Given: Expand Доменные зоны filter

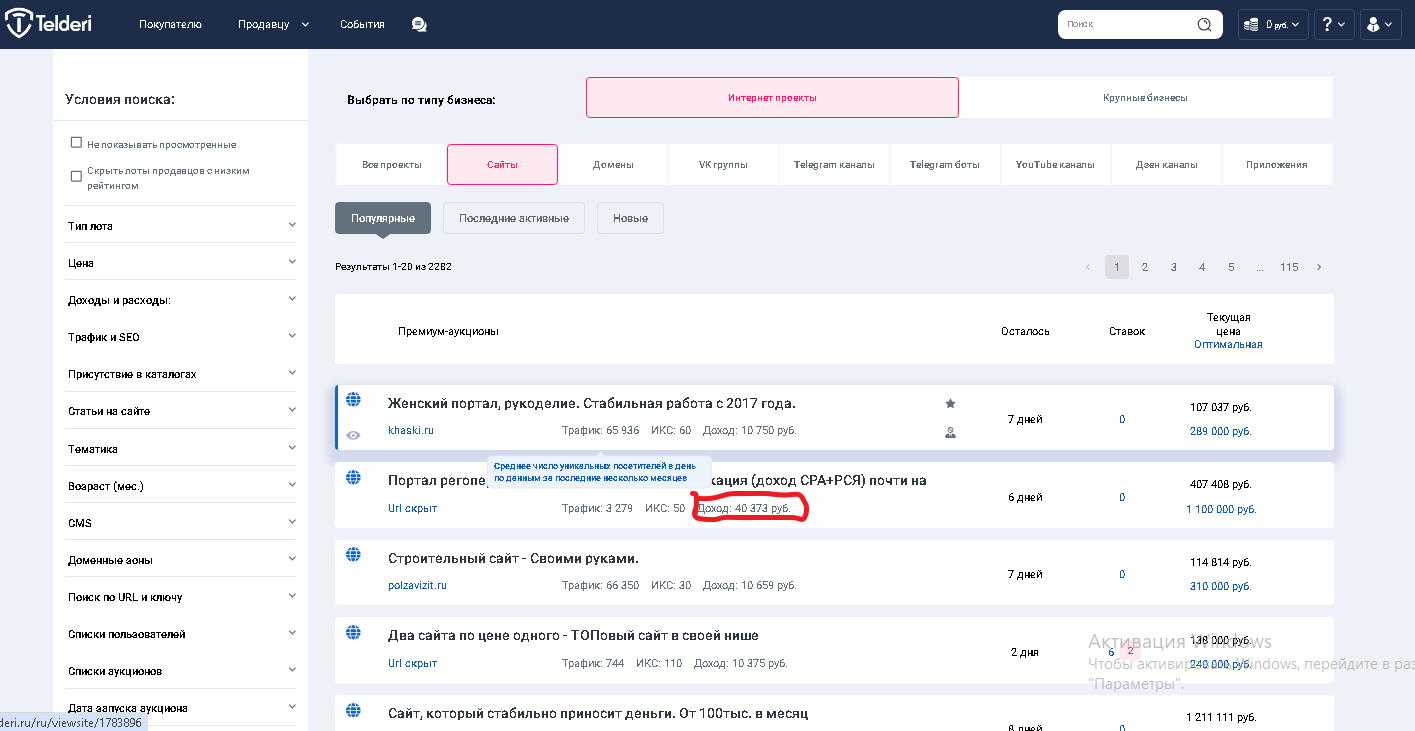Looking at the screenshot, I should (181, 559).
